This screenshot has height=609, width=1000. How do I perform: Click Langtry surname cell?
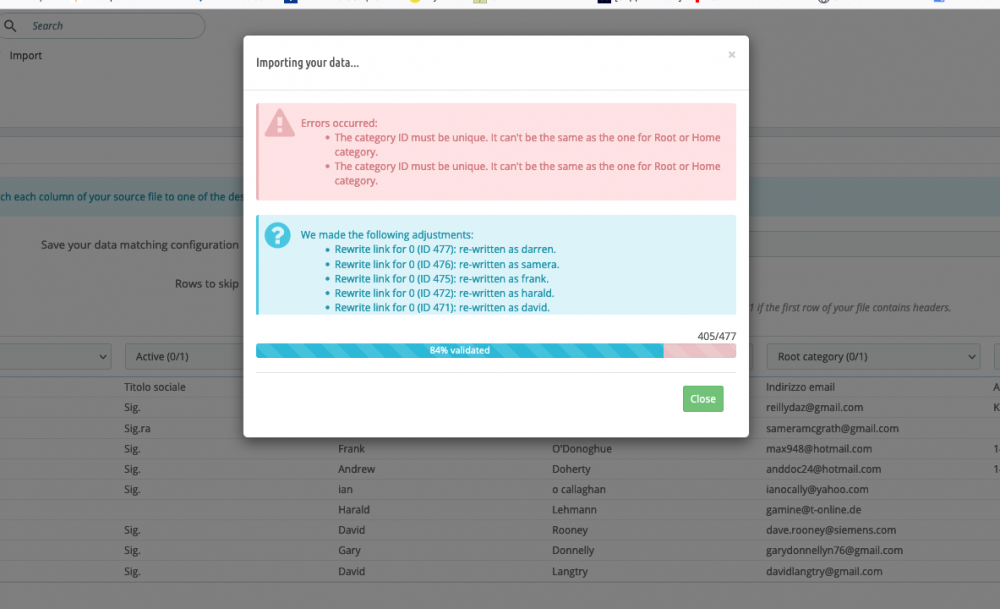tap(570, 571)
